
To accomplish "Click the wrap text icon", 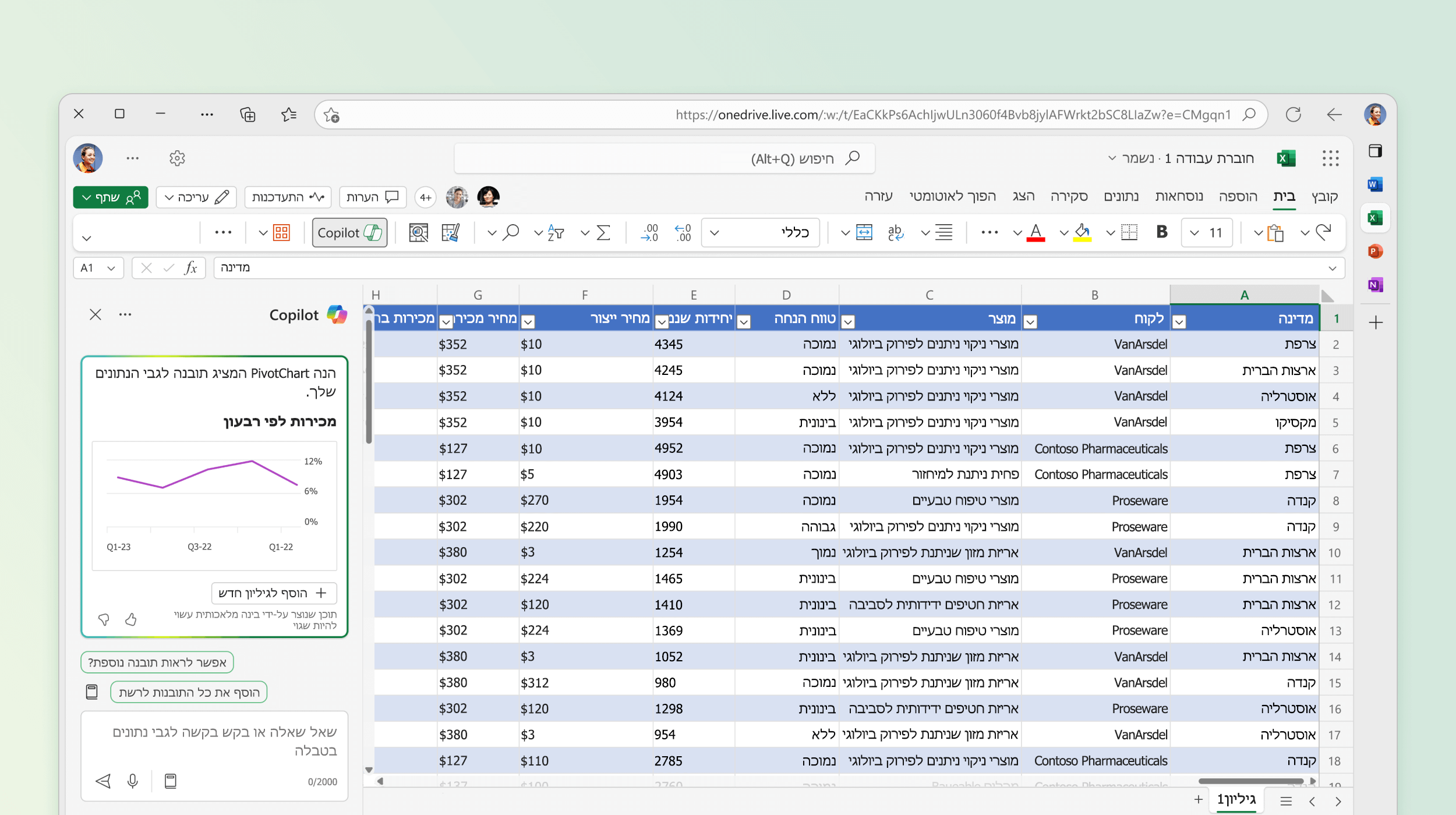I will coord(895,232).
